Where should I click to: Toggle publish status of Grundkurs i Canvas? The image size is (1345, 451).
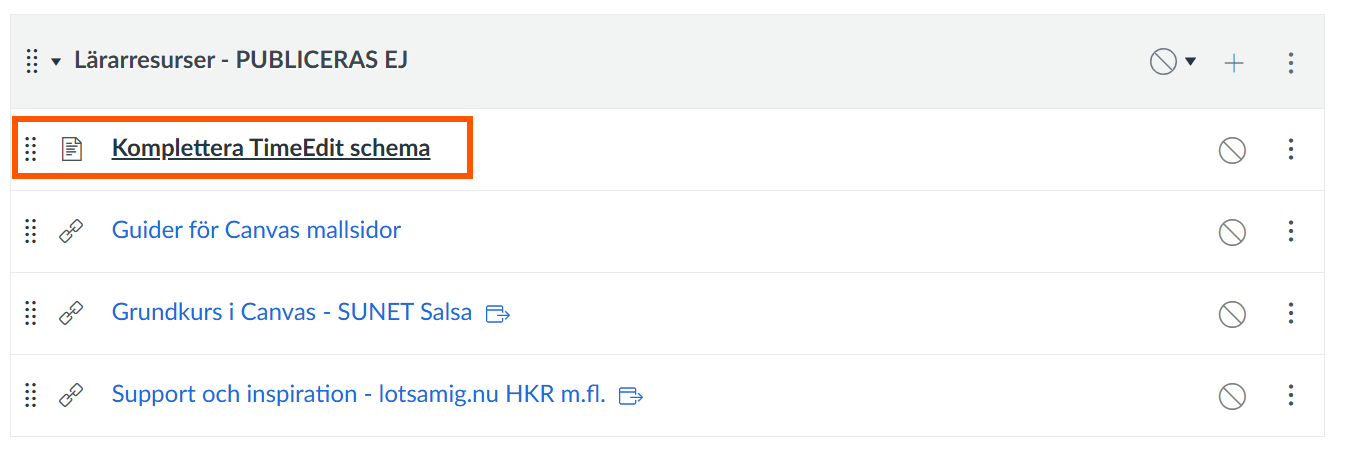click(1231, 314)
